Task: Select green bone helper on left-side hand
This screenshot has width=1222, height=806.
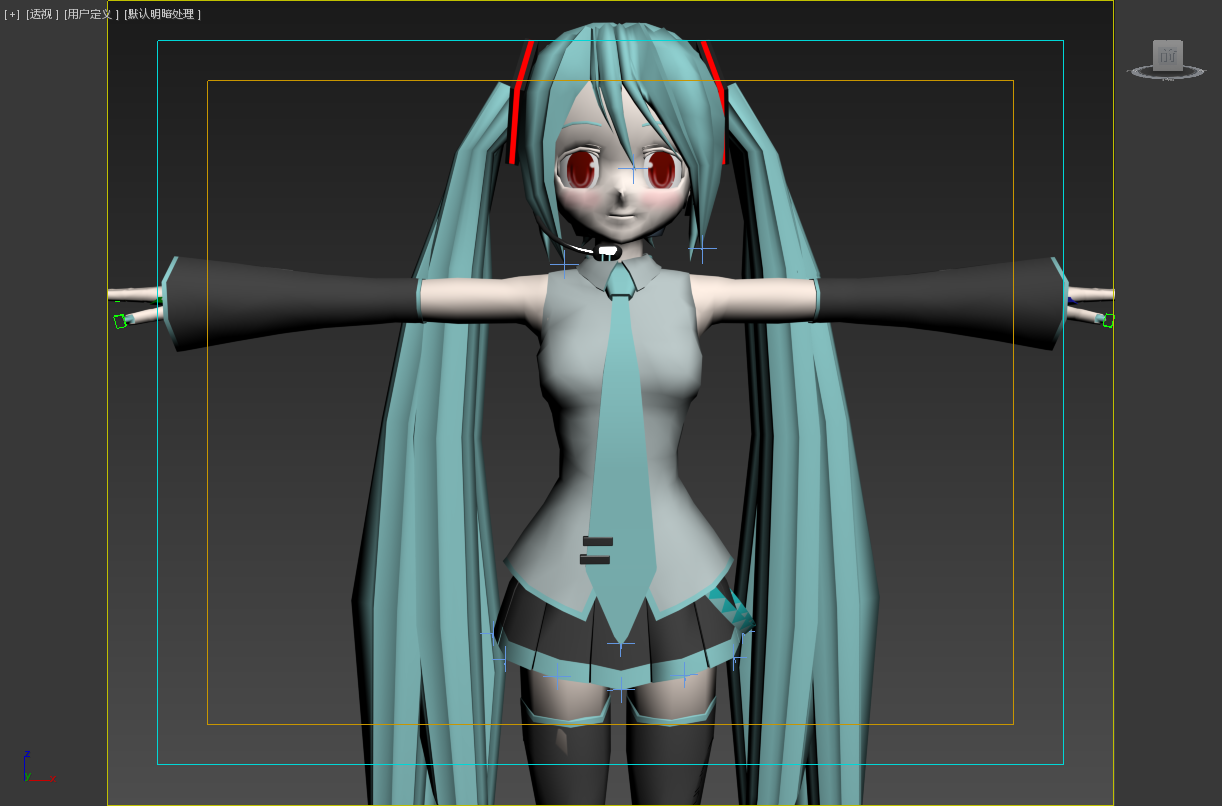Action: pyautogui.click(x=121, y=321)
